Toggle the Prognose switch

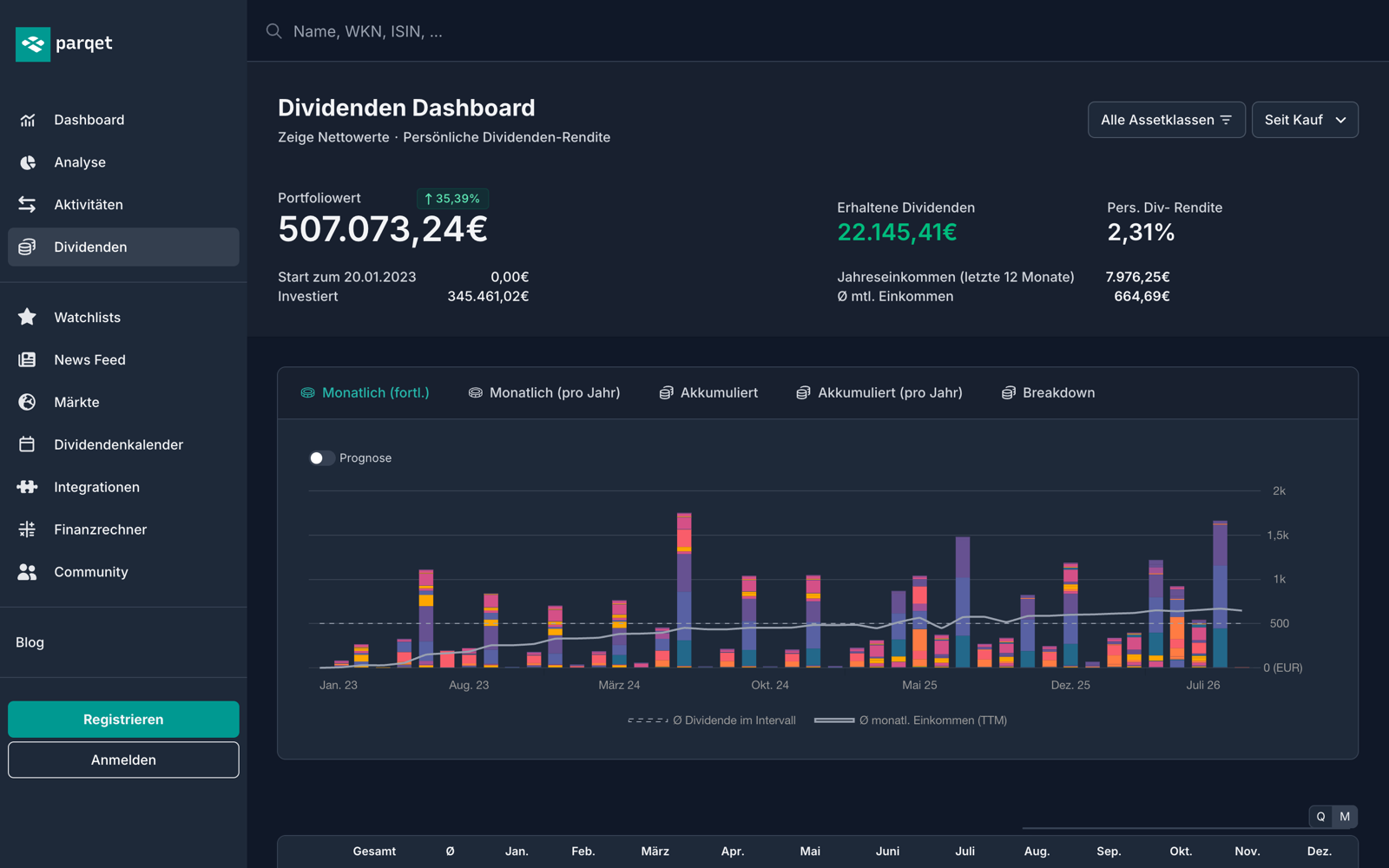coord(322,458)
